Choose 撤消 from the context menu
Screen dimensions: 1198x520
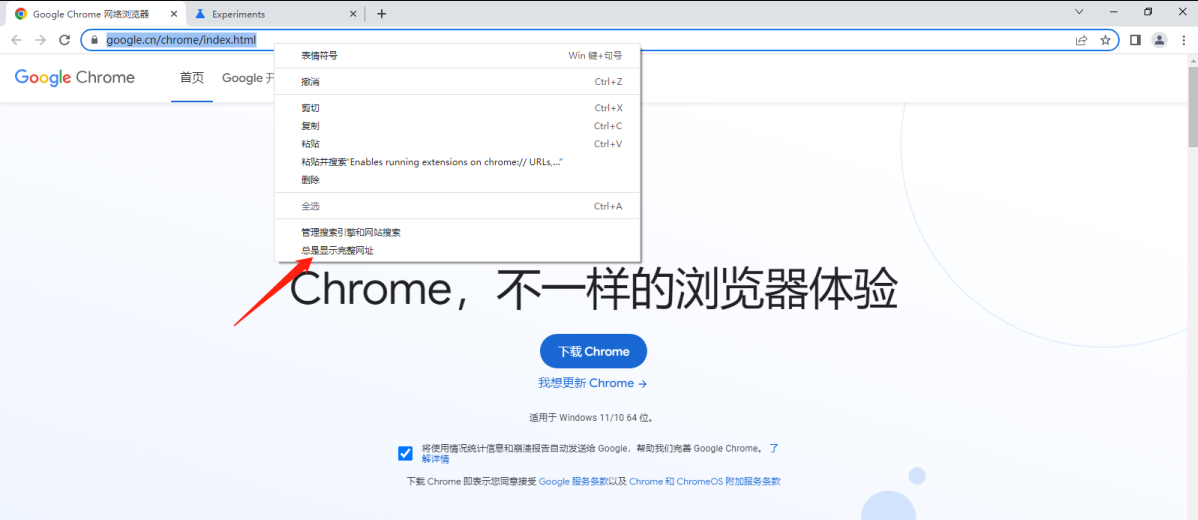458,82
